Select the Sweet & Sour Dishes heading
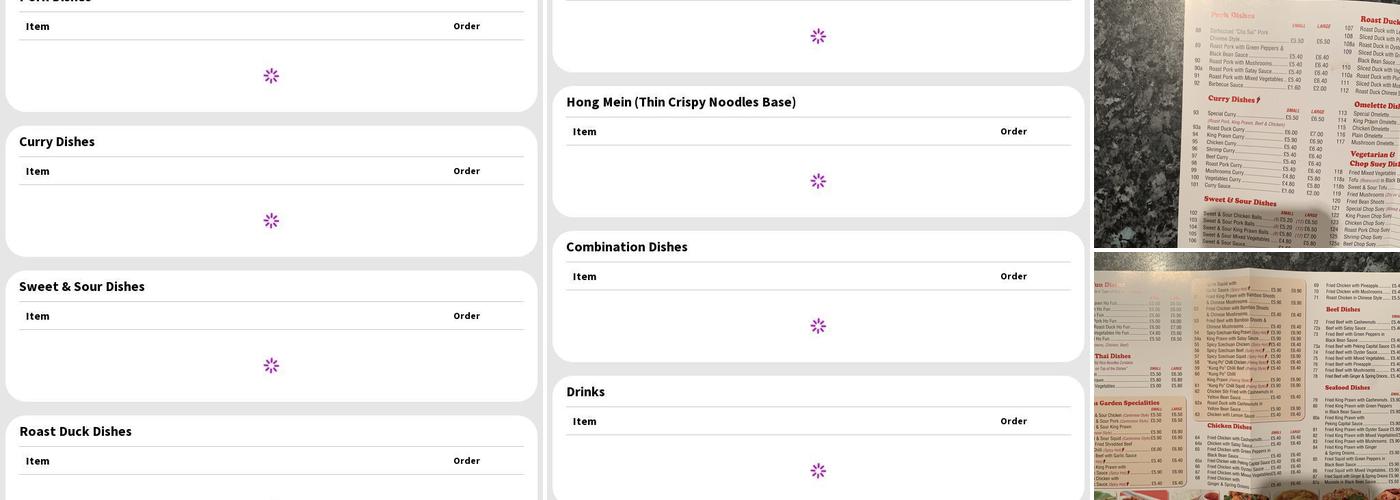The image size is (1400, 500). tap(82, 287)
